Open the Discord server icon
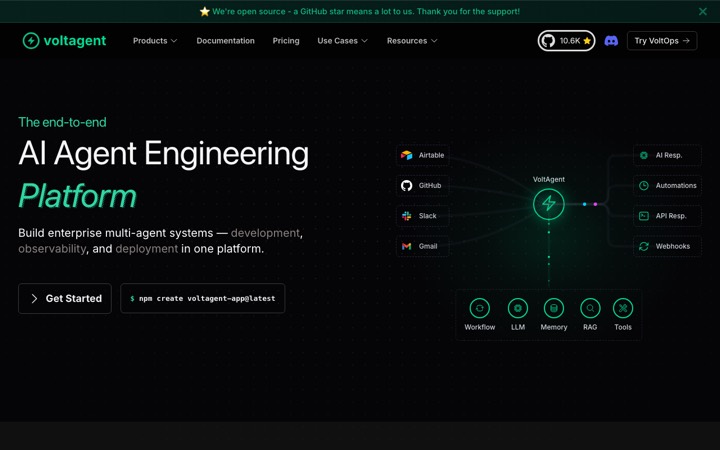 point(611,41)
